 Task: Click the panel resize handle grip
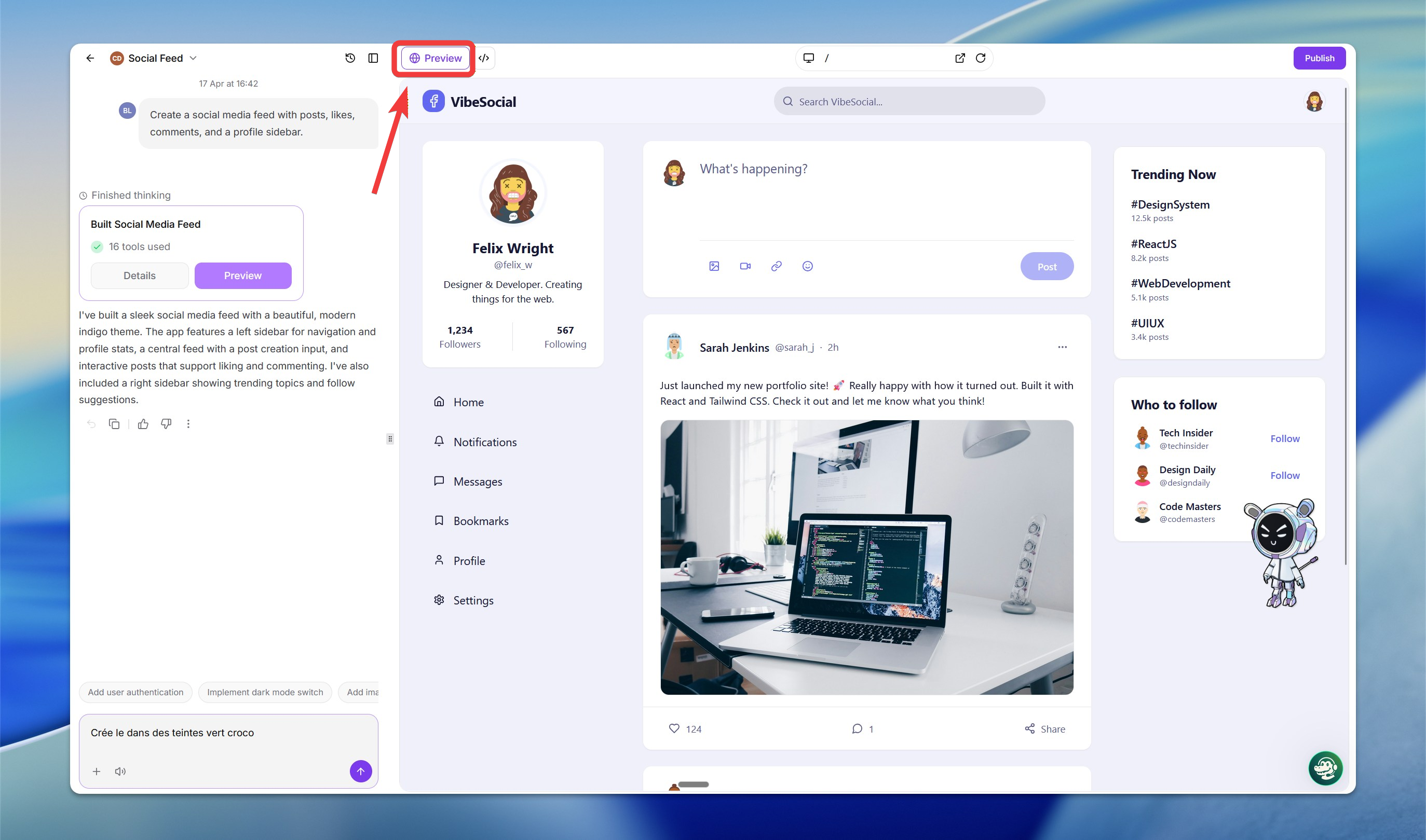[x=390, y=439]
